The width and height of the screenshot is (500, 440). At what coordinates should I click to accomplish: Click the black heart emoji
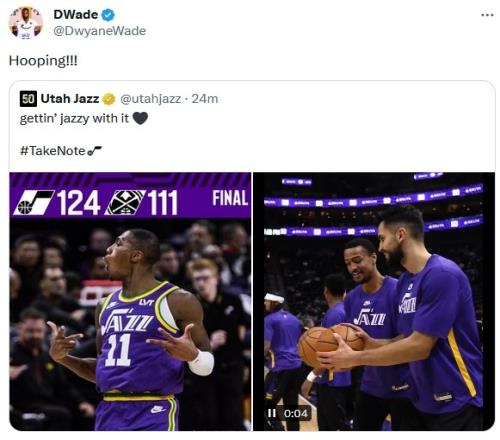tap(140, 118)
